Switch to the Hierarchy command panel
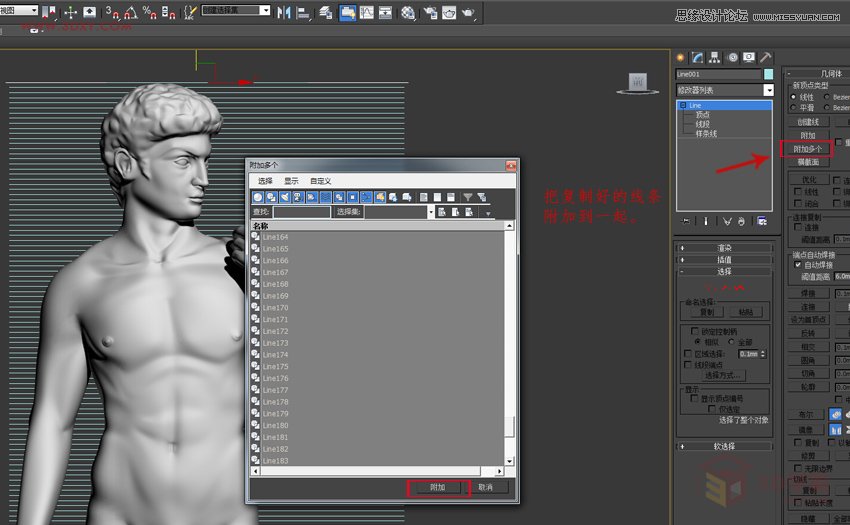850x525 pixels. [714, 57]
